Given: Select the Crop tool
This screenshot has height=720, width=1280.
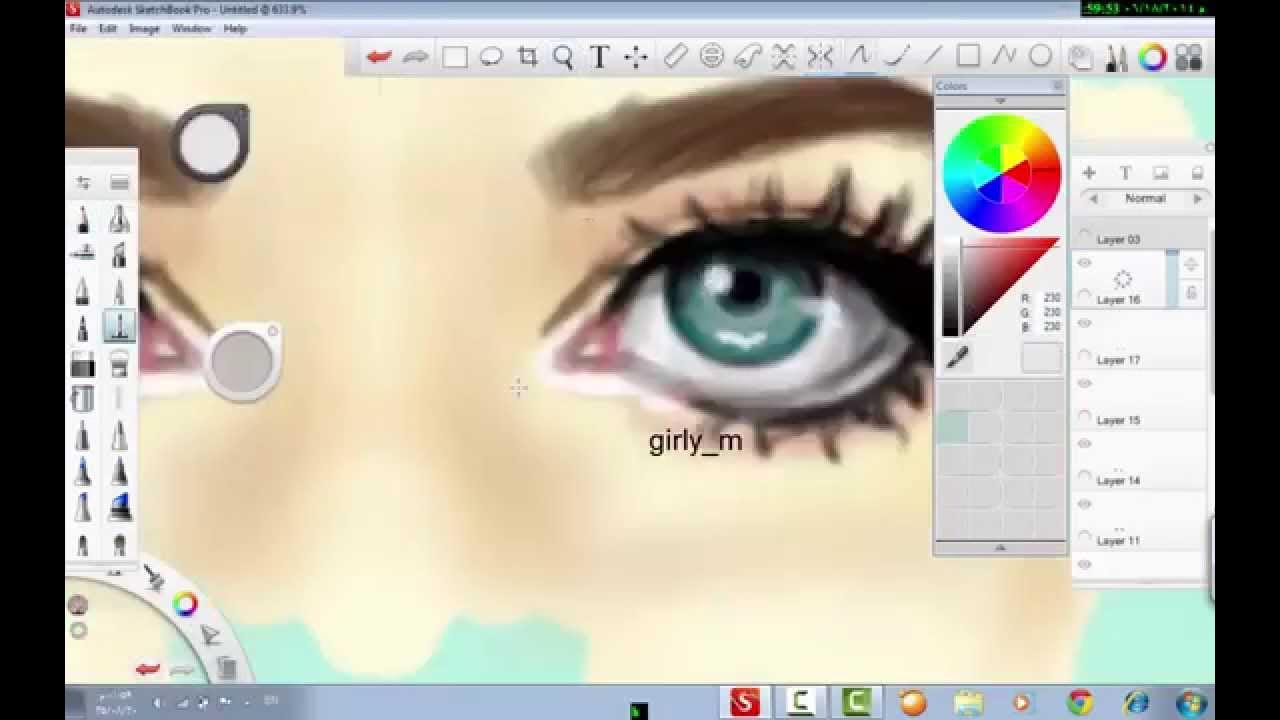Looking at the screenshot, I should (x=528, y=57).
